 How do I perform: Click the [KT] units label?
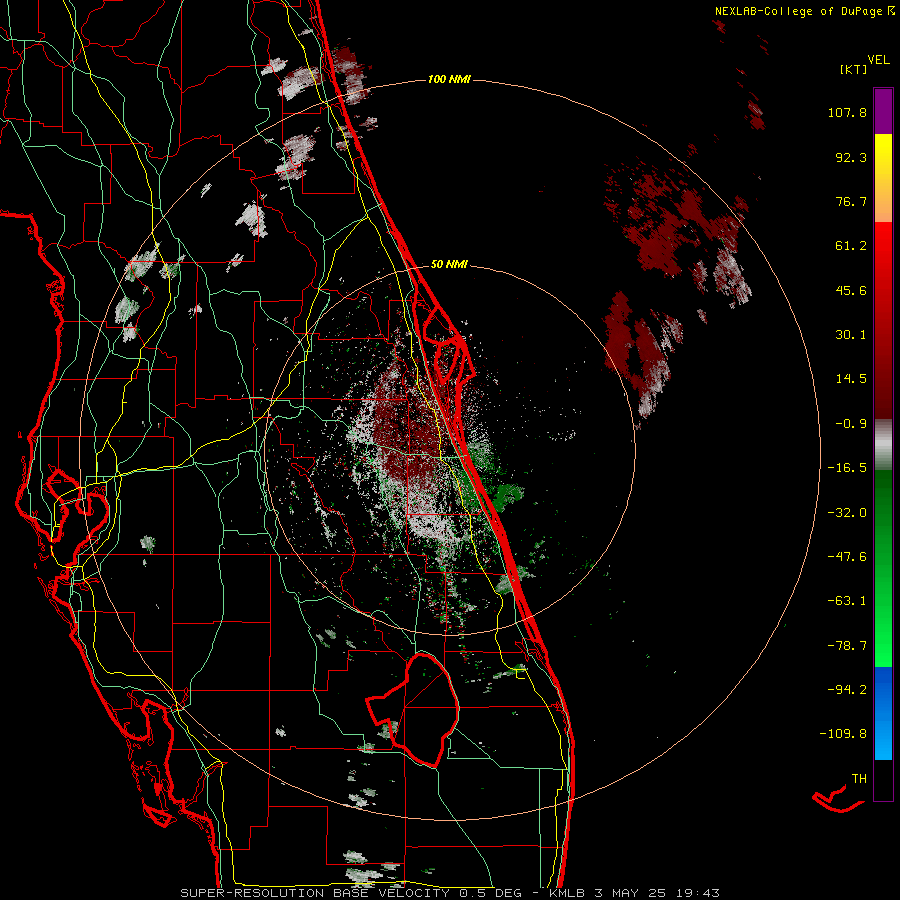tap(853, 69)
